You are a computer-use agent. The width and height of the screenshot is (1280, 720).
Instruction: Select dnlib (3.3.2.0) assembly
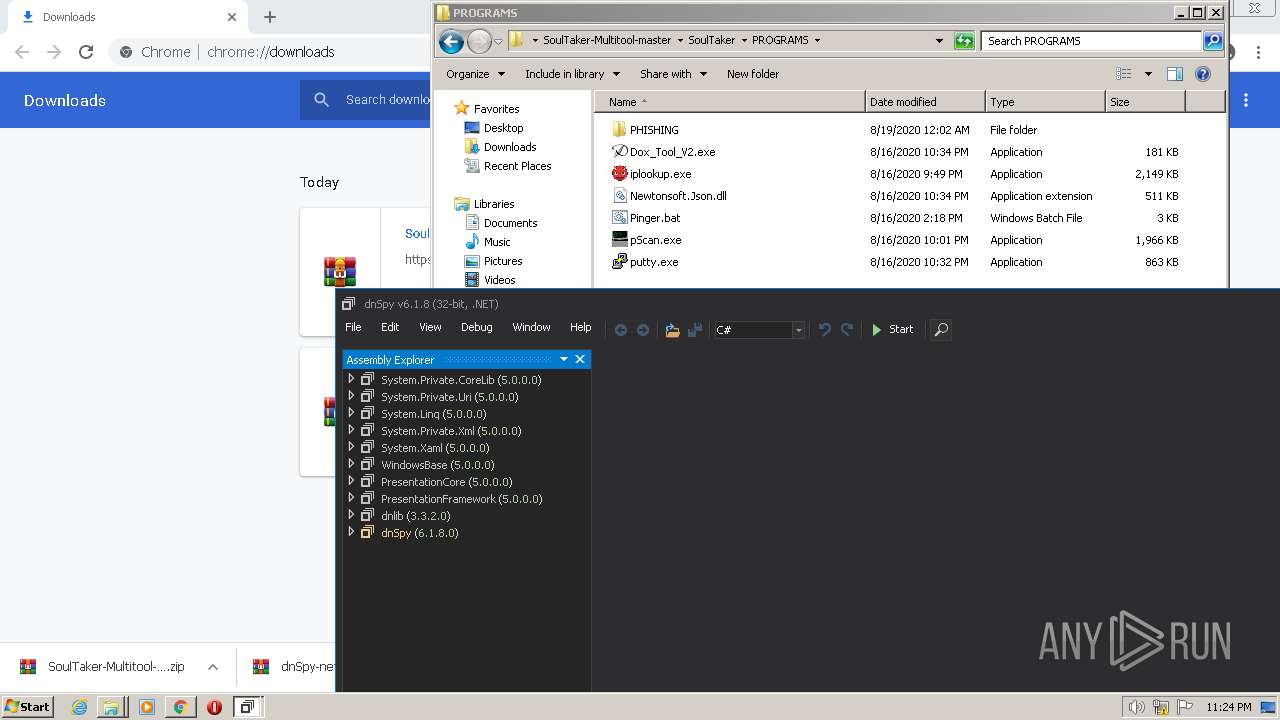(415, 516)
